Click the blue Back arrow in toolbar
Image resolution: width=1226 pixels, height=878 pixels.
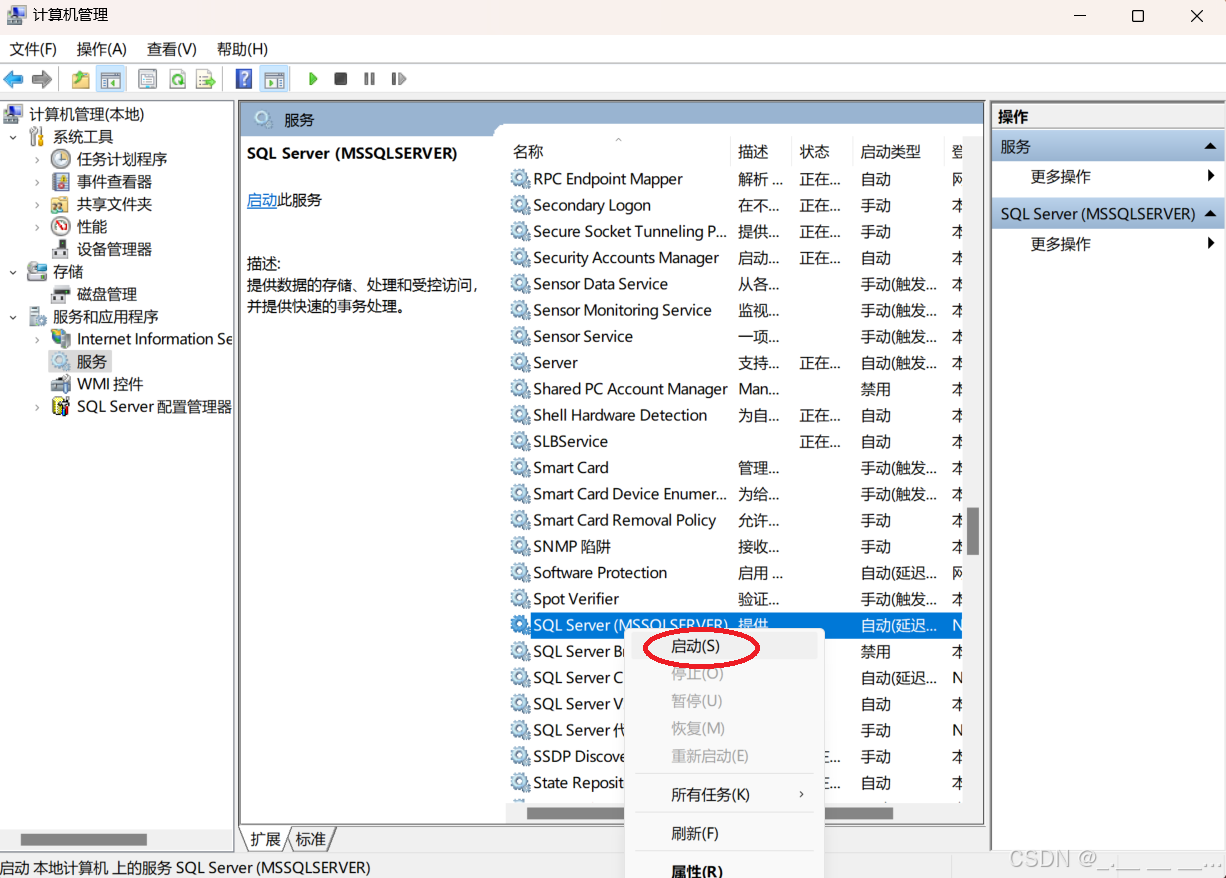coord(14,79)
